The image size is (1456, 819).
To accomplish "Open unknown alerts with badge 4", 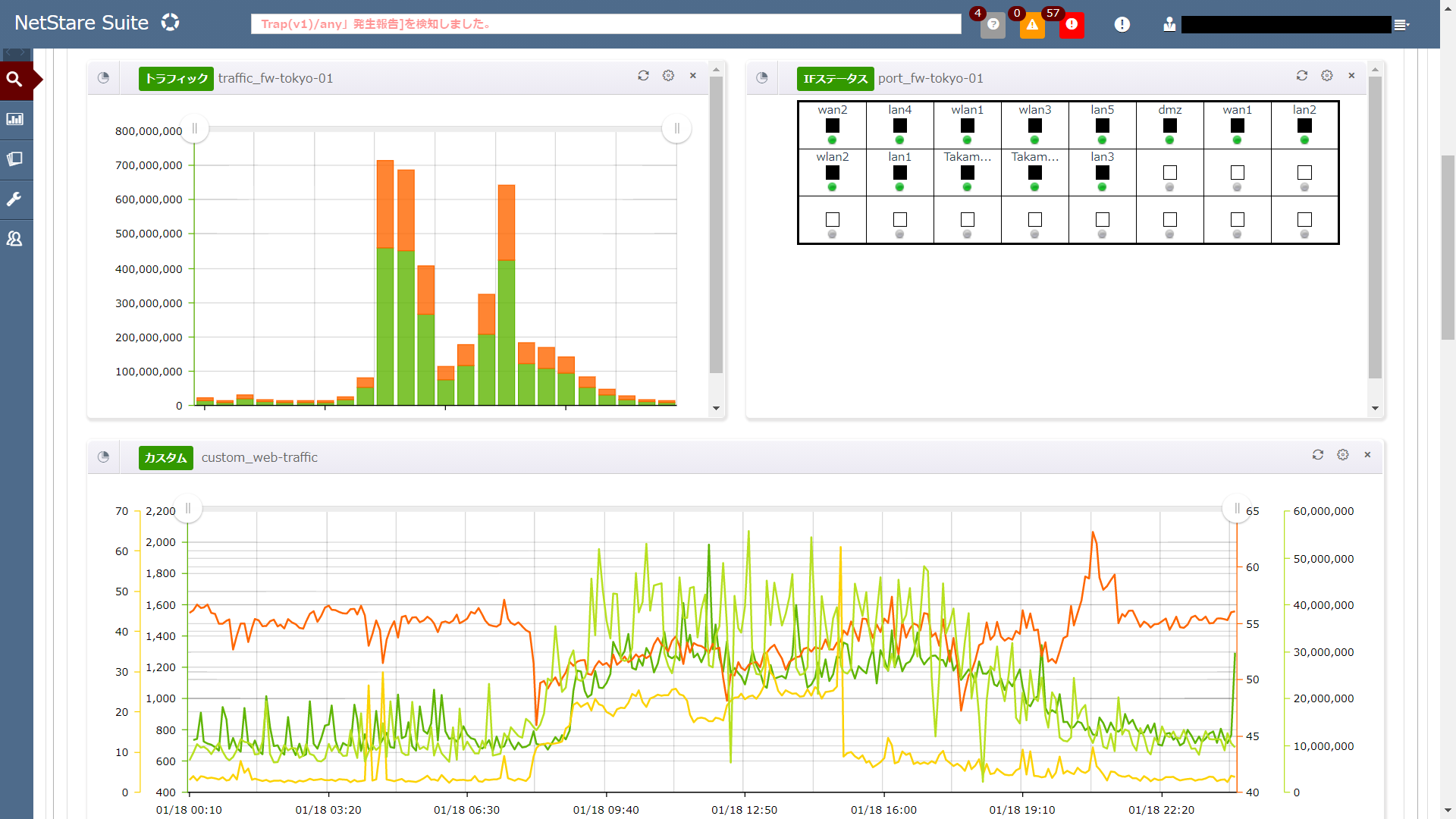I will [x=993, y=24].
